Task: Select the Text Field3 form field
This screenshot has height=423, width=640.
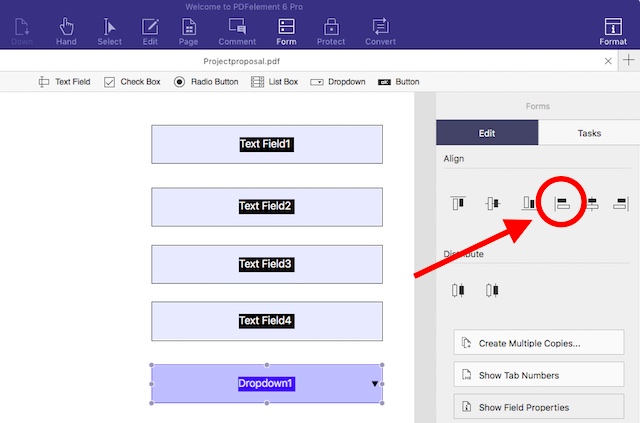Action: pyautogui.click(x=267, y=264)
